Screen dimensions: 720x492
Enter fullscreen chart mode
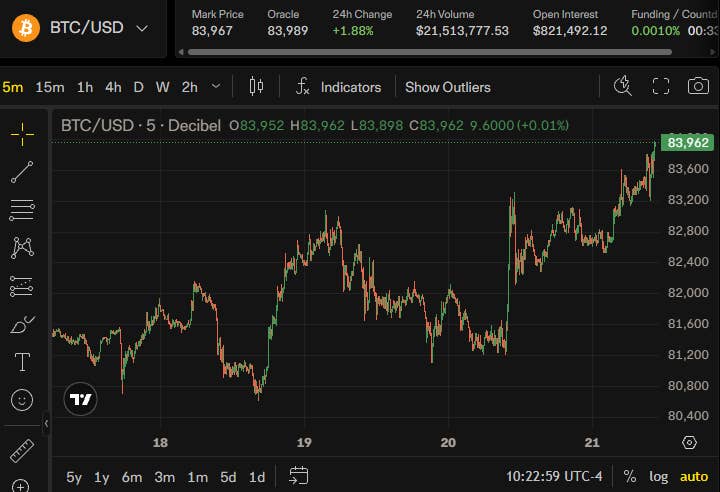661,86
